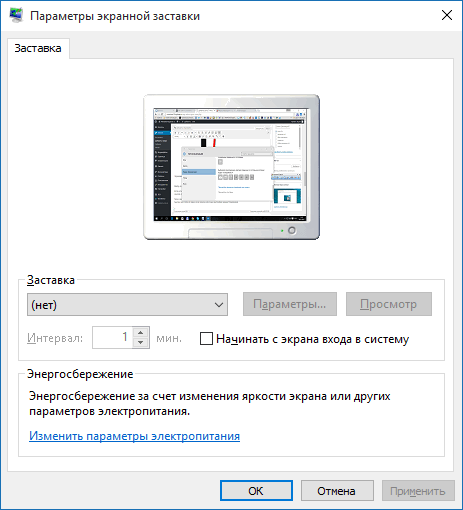
Task: Enable Начинать с экрана входа checkbox
Action: 206,339
